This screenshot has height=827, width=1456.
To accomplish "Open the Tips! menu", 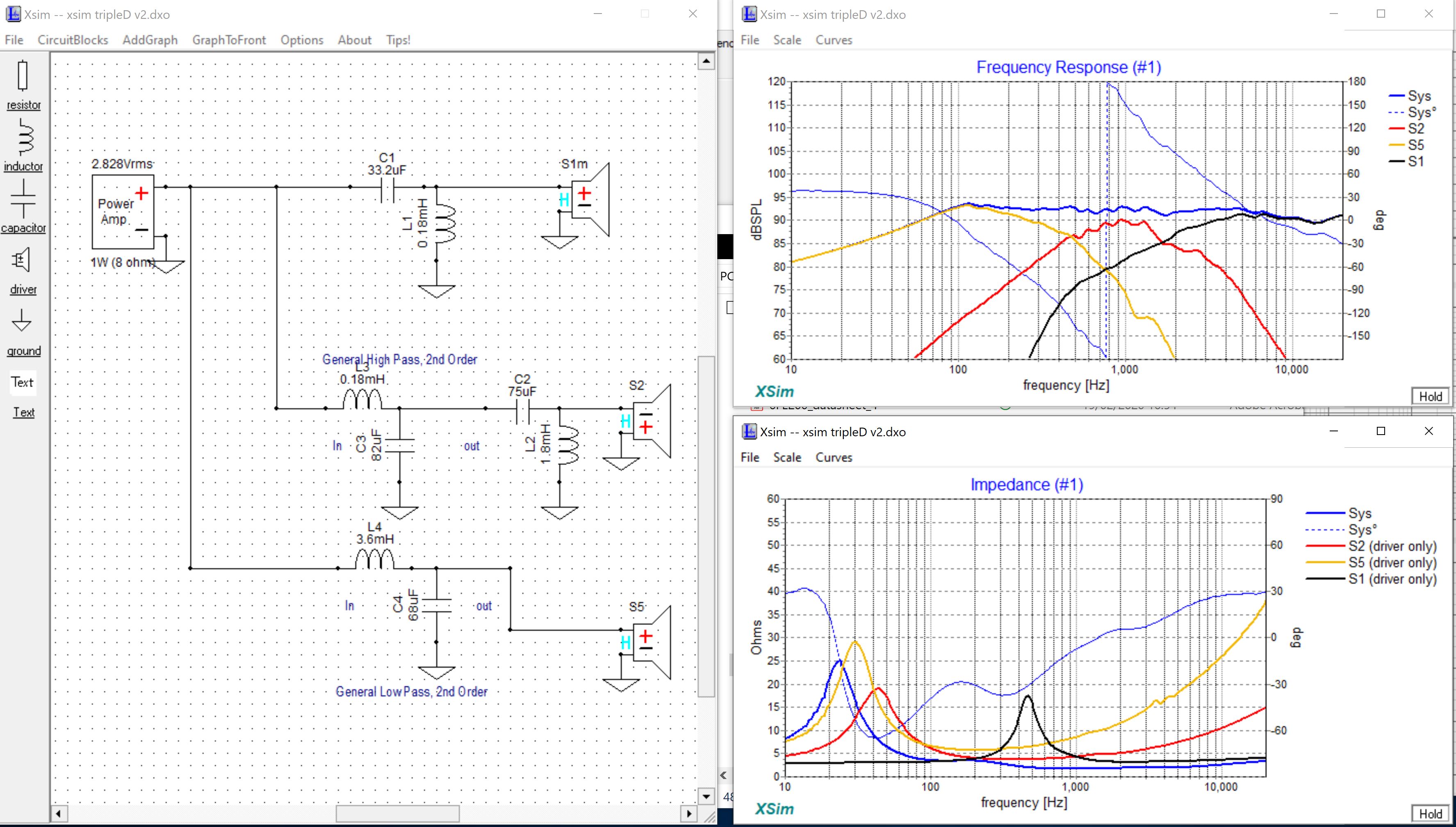I will (398, 40).
